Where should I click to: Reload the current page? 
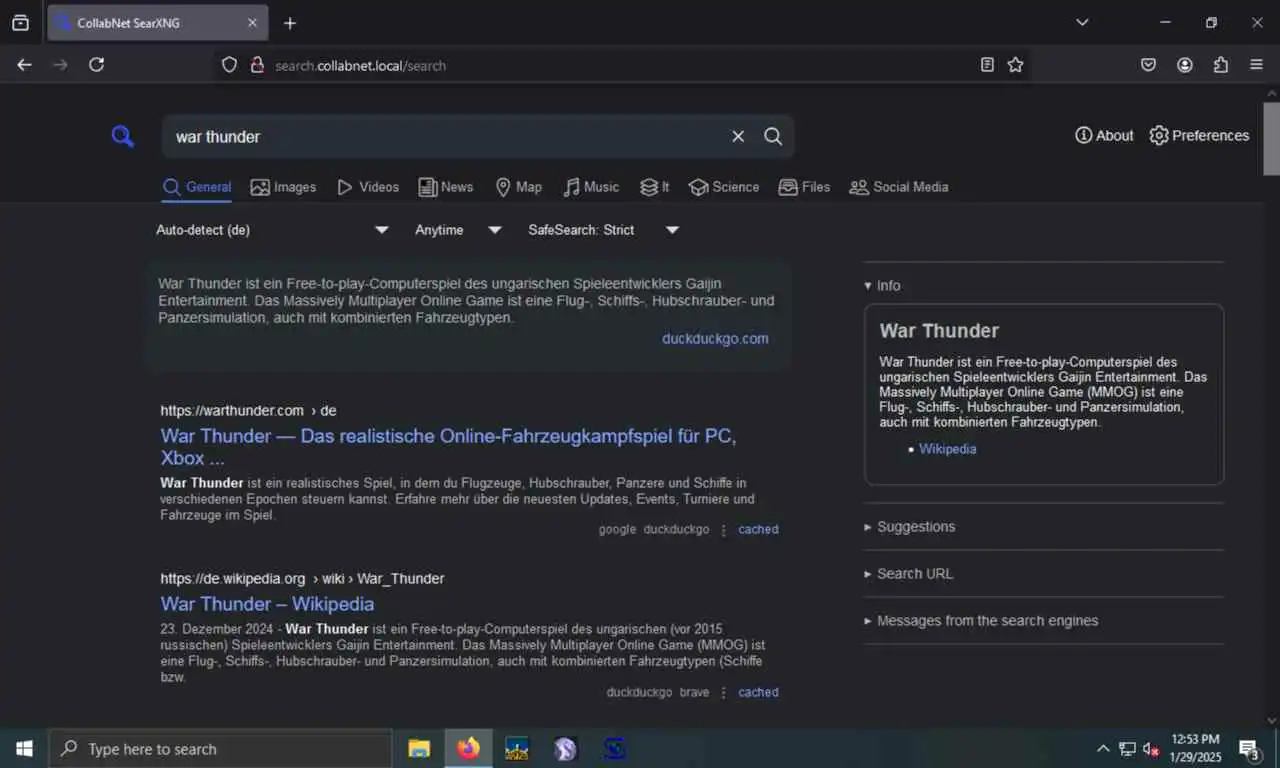[96, 65]
